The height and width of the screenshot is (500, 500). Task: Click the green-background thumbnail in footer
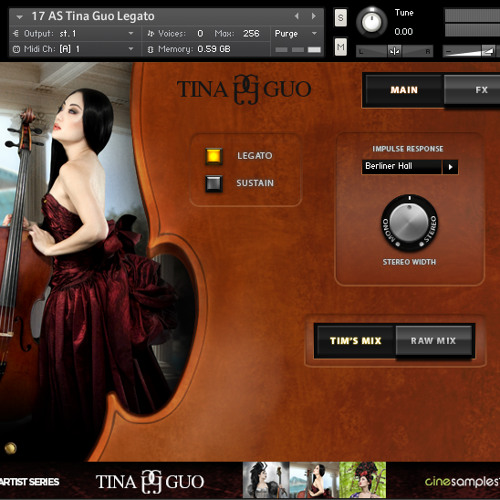363,480
